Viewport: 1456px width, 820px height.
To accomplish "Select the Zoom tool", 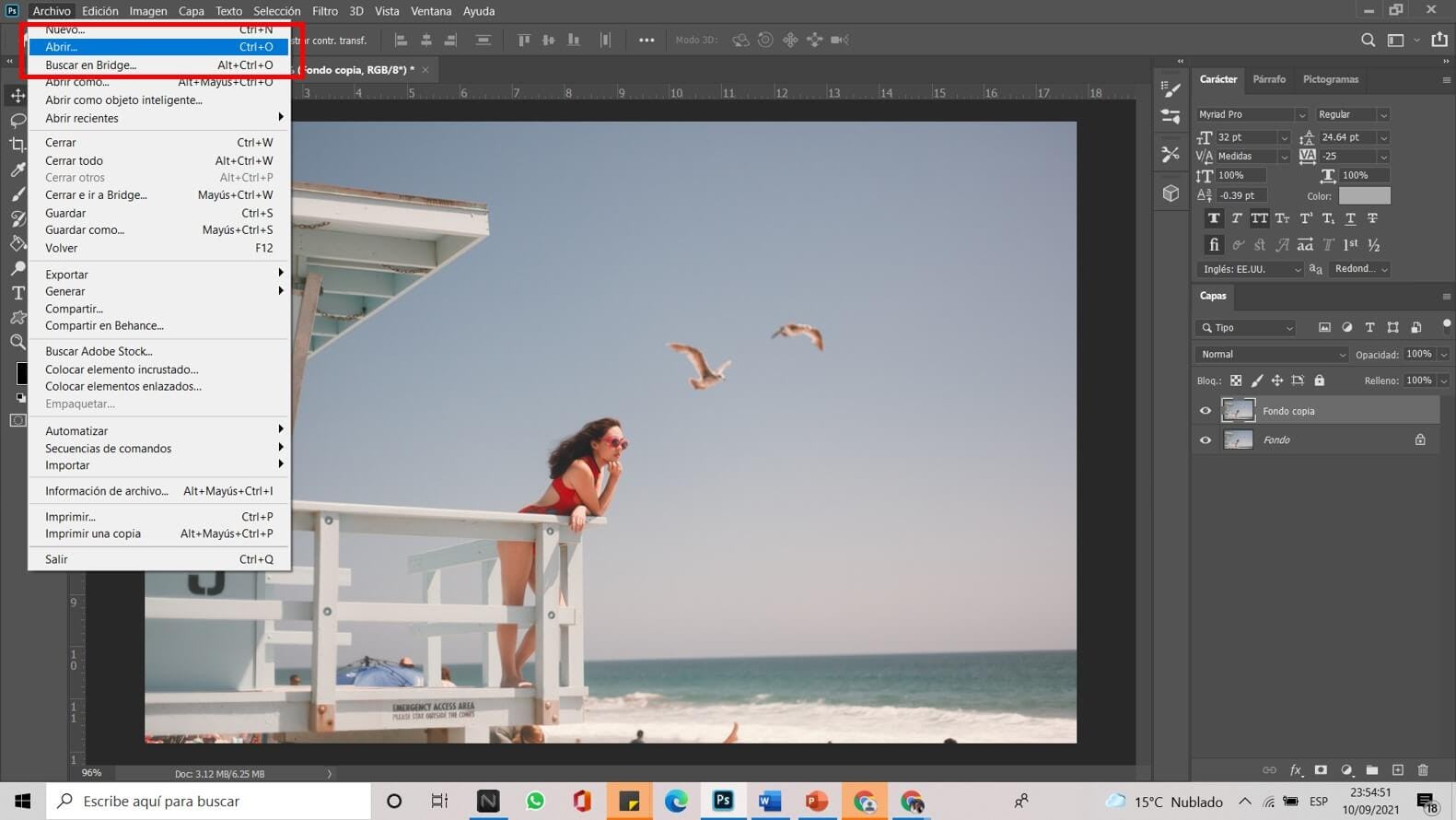I will tap(17, 342).
